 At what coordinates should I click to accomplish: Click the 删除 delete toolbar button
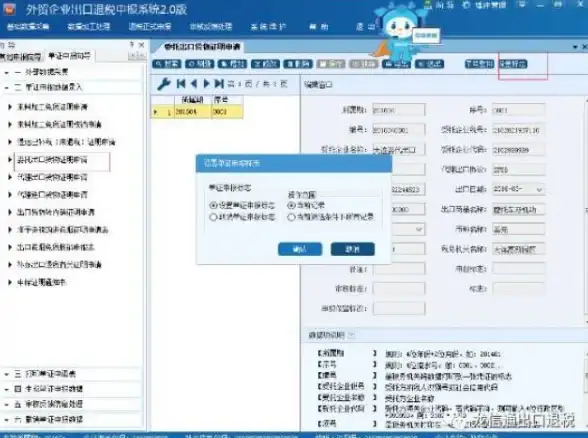(x=298, y=64)
